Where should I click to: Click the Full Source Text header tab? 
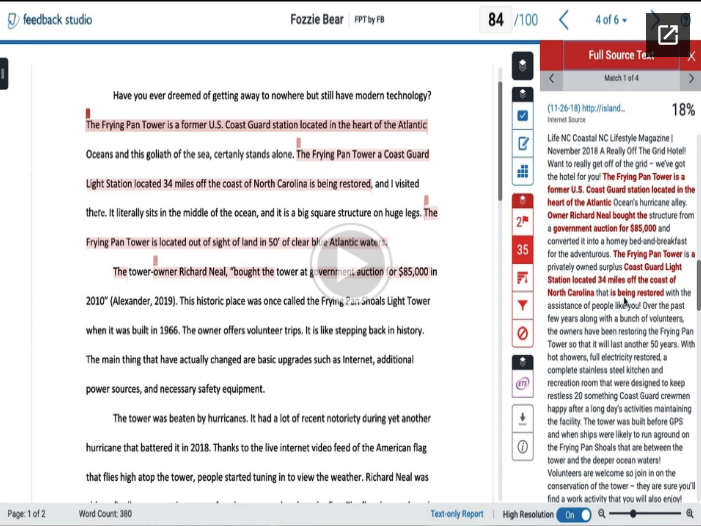(x=621, y=55)
